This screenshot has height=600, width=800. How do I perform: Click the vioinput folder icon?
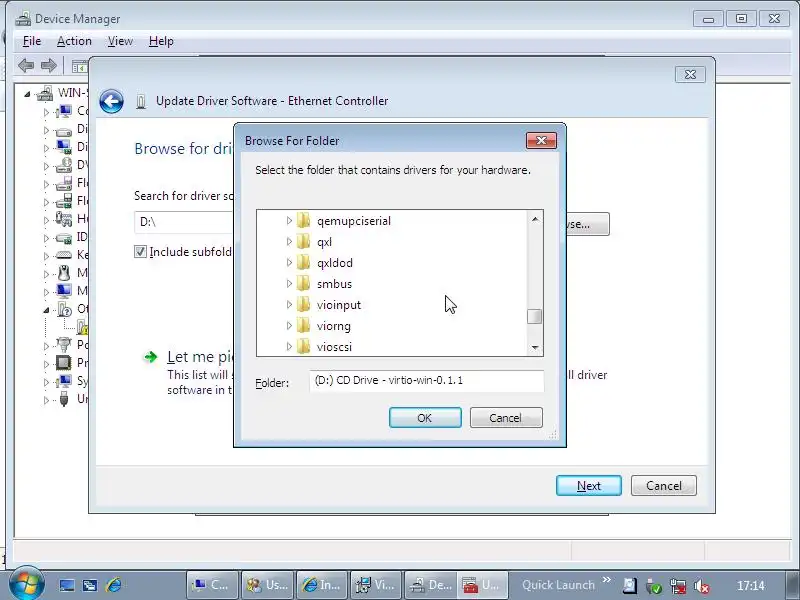pos(303,304)
